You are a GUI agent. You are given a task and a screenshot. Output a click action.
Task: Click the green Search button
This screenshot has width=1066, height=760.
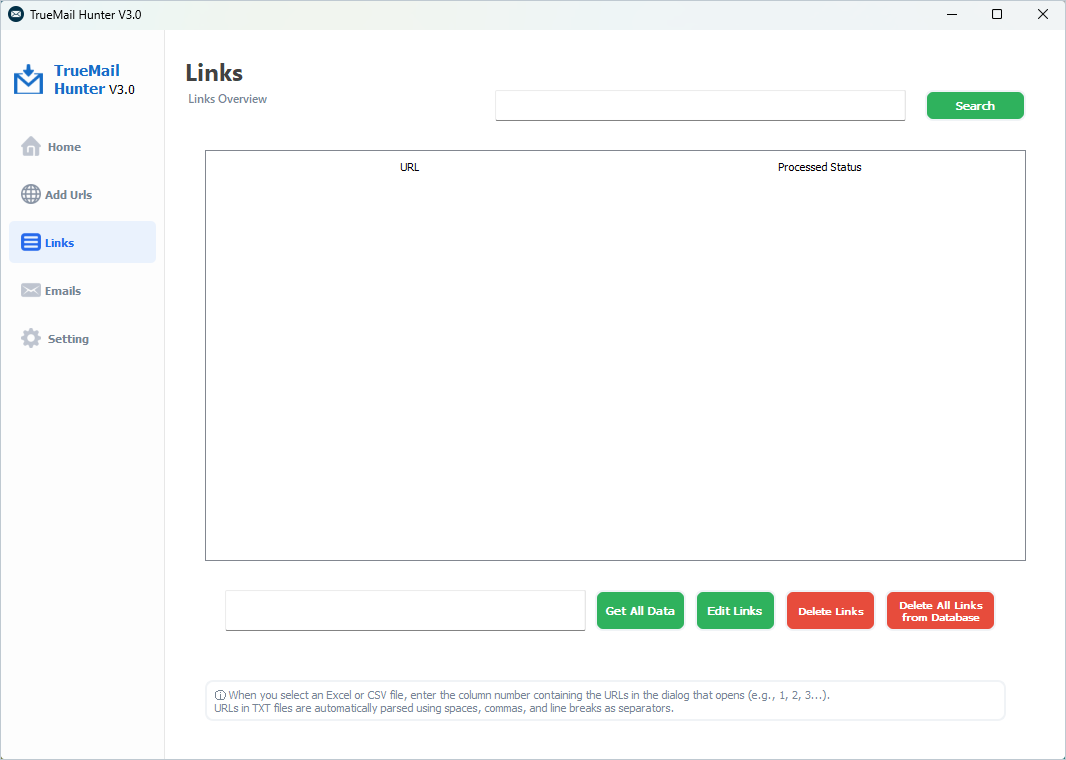[x=975, y=105]
